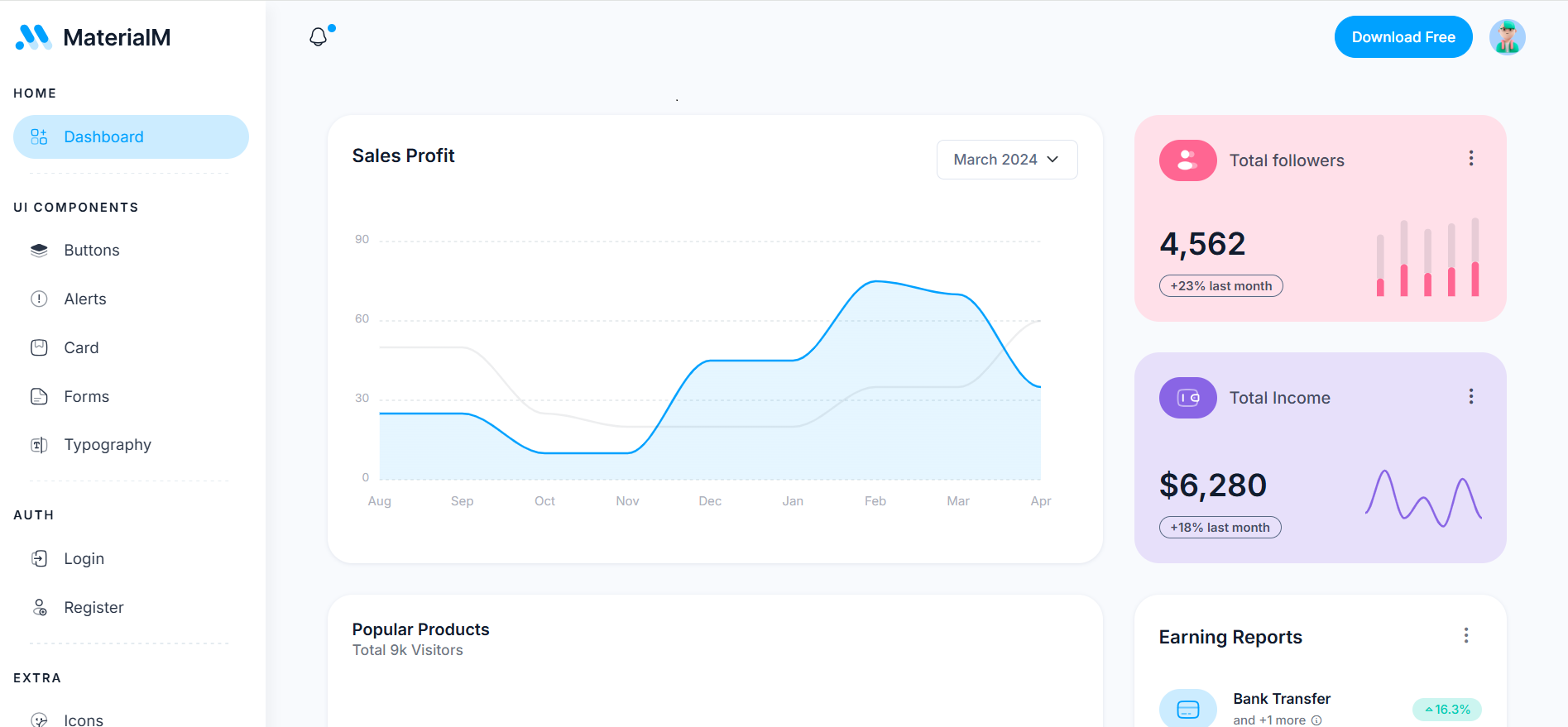Screen dimensions: 1568x727
Task: Click the +18% last month badge
Action: point(1220,527)
